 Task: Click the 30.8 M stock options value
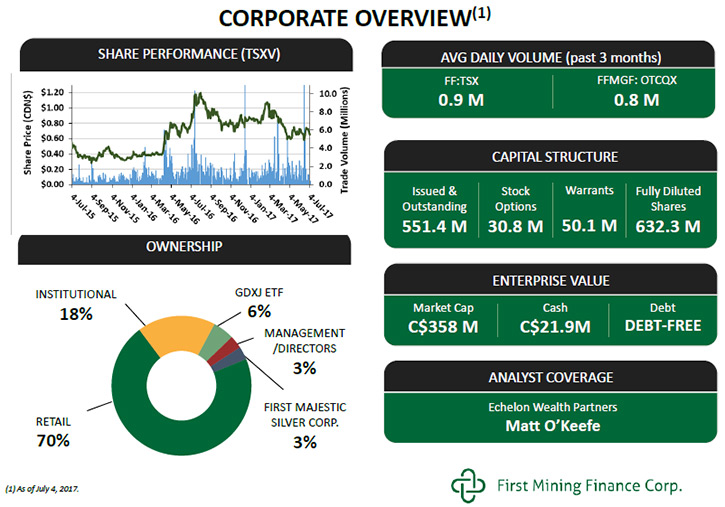pos(516,226)
